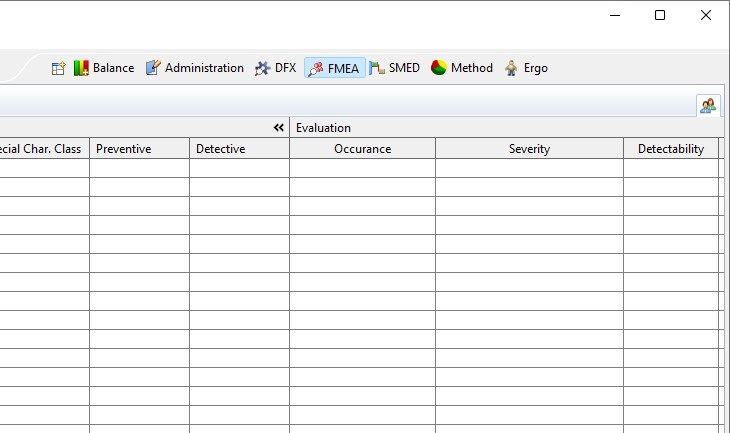
Task: Open the SMED perspective
Action: (395, 68)
